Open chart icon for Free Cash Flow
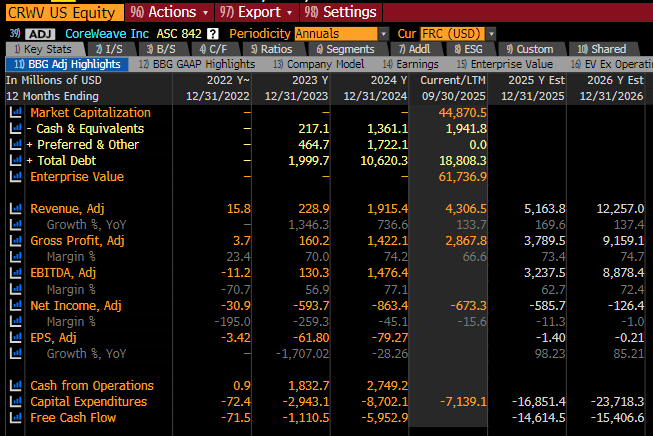Image resolution: width=653 pixels, height=436 pixels. click(x=15, y=418)
